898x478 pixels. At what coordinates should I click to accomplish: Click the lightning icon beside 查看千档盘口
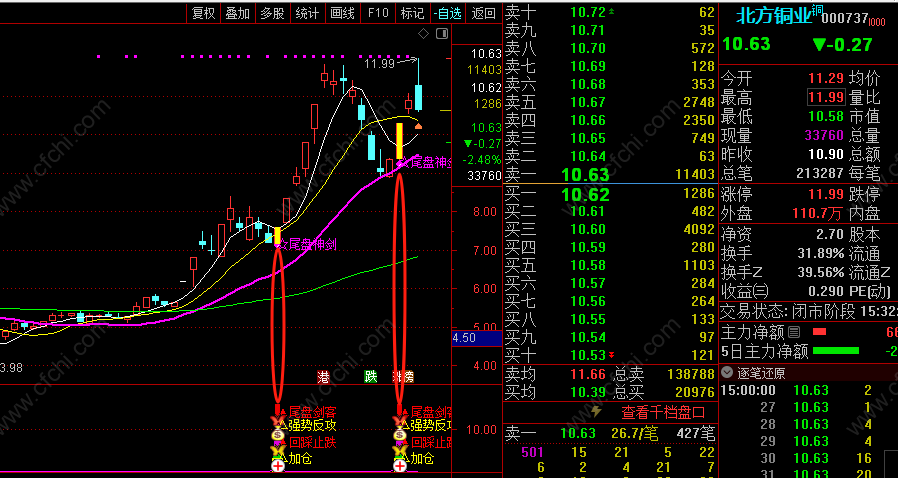point(598,411)
